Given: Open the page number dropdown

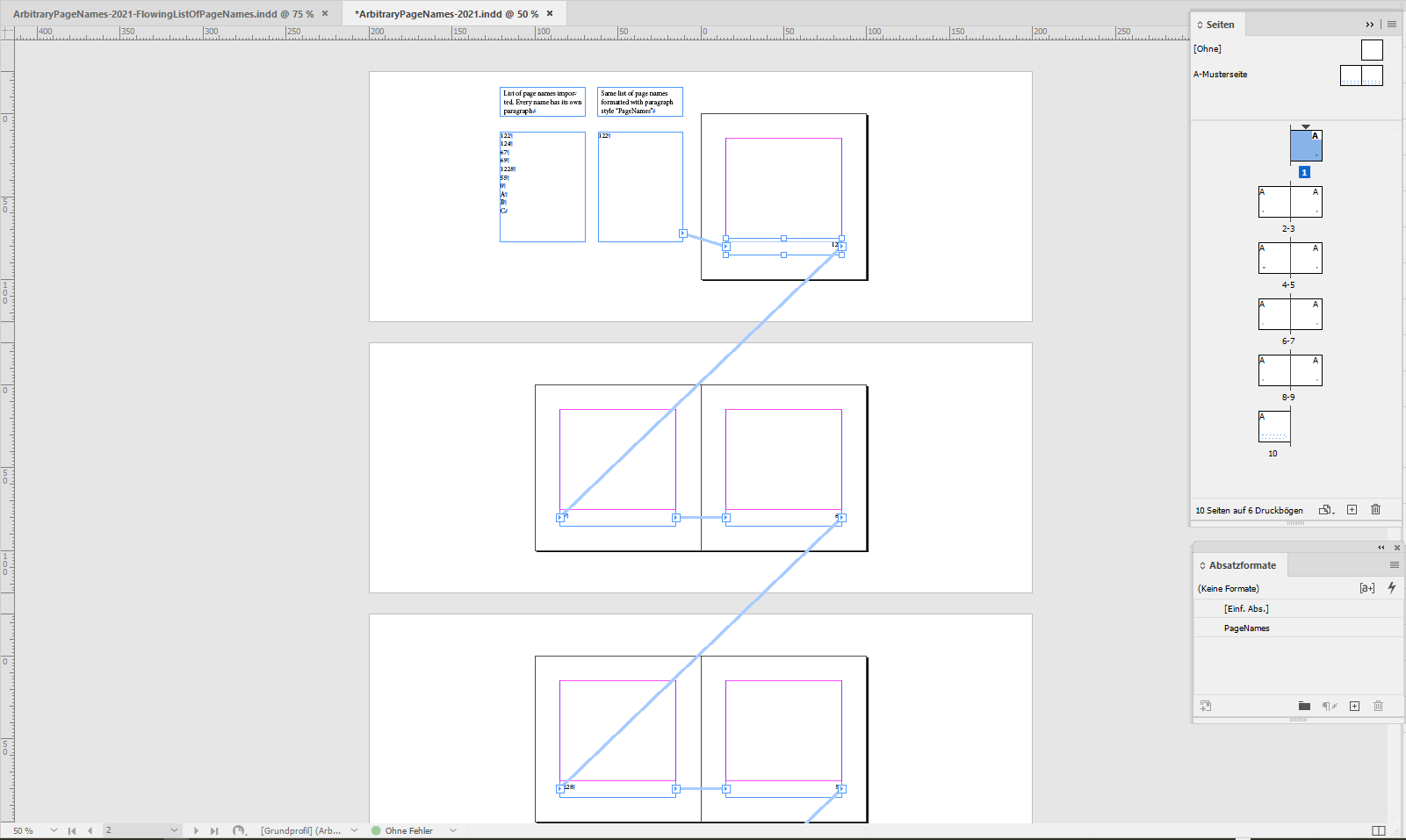Looking at the screenshot, I should [174, 830].
